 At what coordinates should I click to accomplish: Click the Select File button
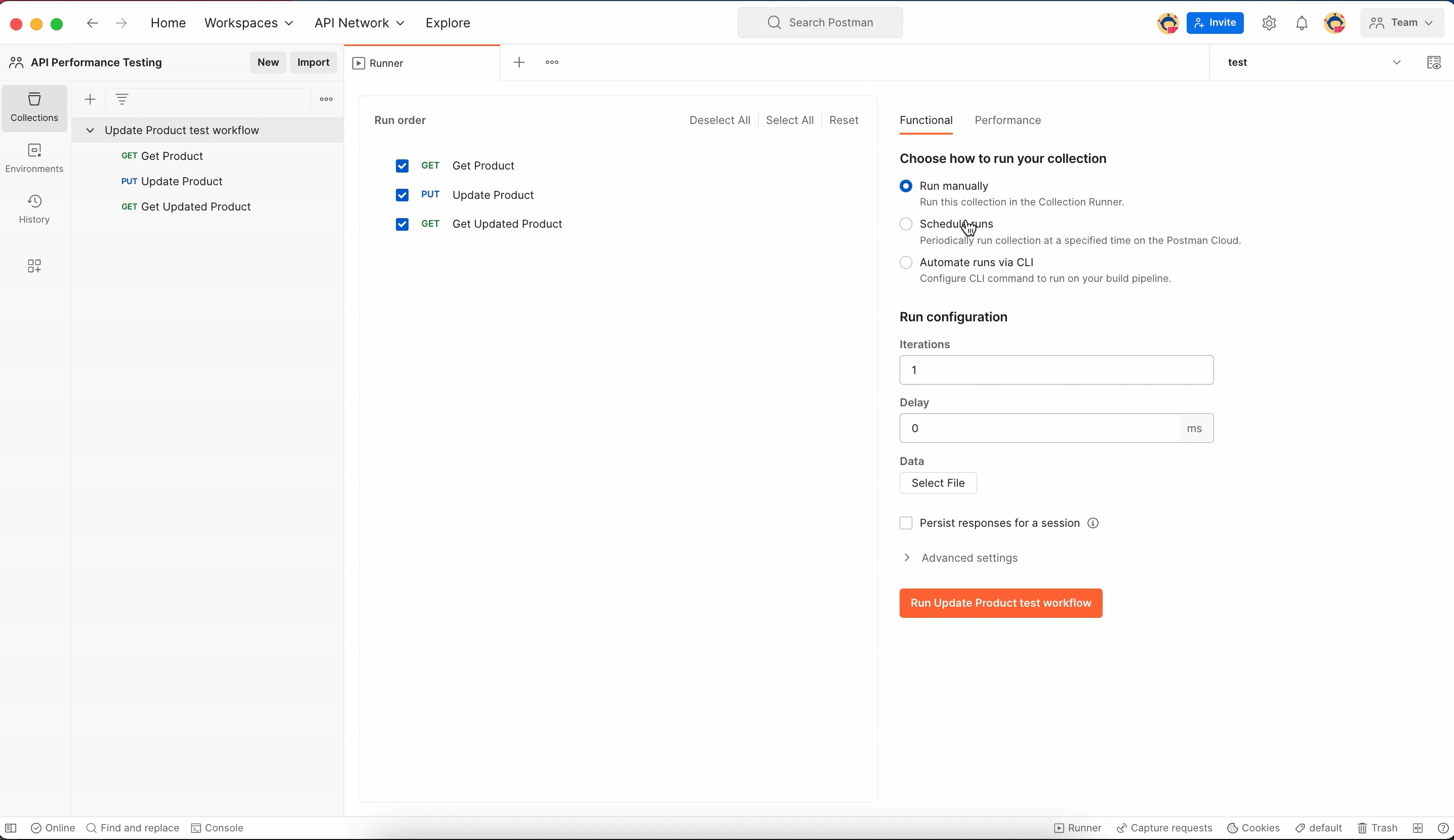click(x=938, y=483)
